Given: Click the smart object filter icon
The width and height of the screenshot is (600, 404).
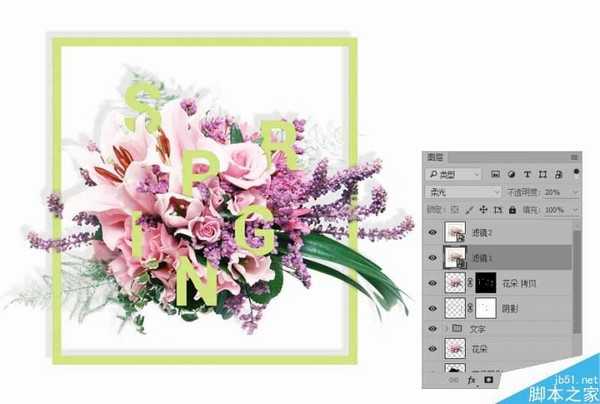Looking at the screenshot, I should click(558, 174).
